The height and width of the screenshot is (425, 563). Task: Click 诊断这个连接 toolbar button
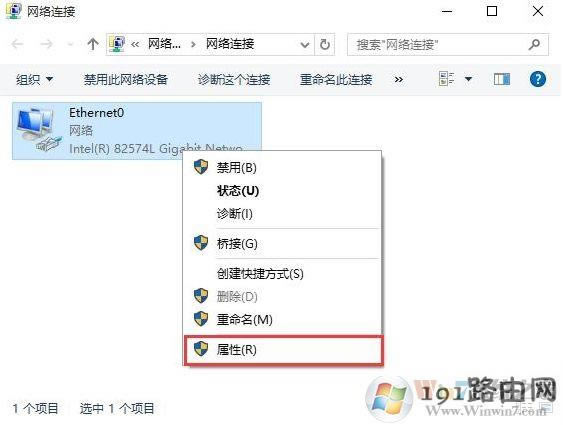coord(234,79)
